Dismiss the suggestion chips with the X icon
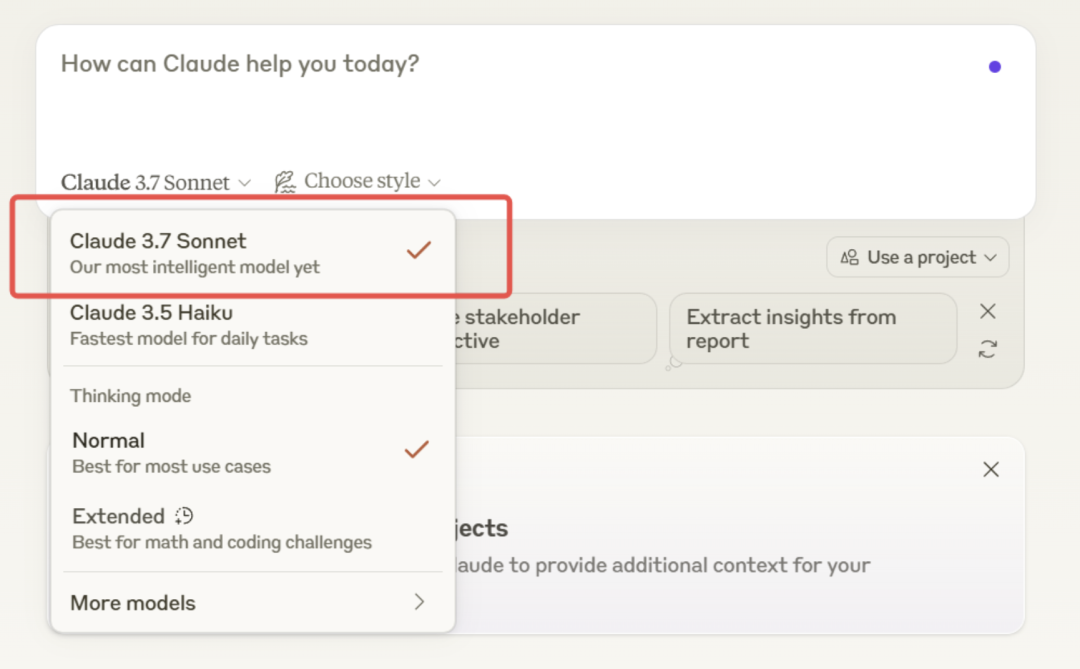The width and height of the screenshot is (1080, 669). pos(988,312)
